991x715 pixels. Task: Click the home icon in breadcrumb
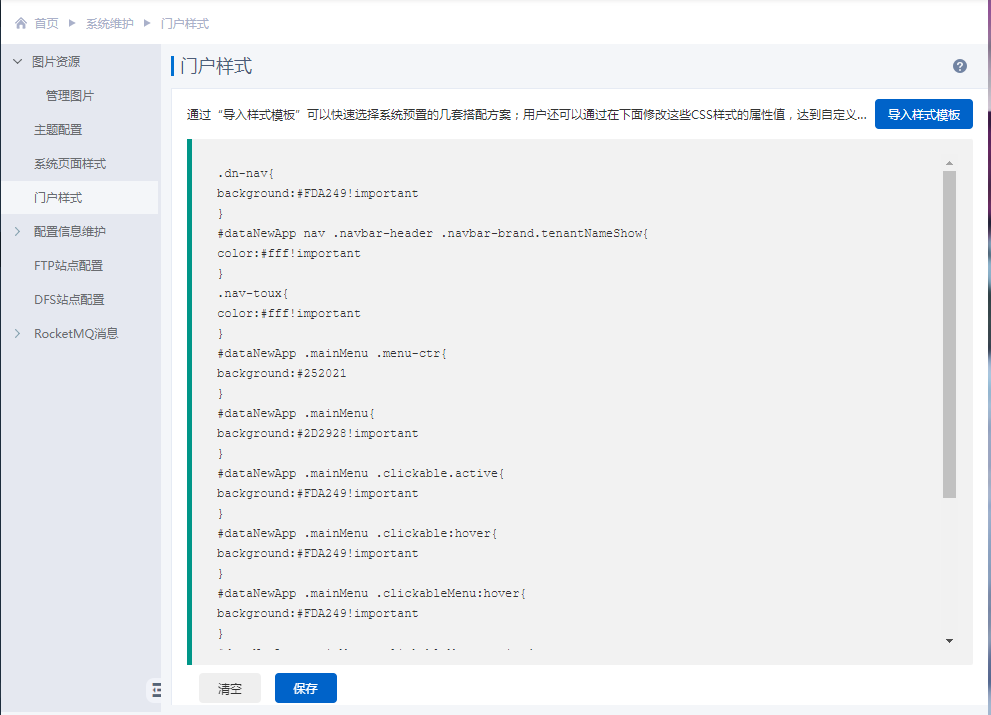(21, 23)
